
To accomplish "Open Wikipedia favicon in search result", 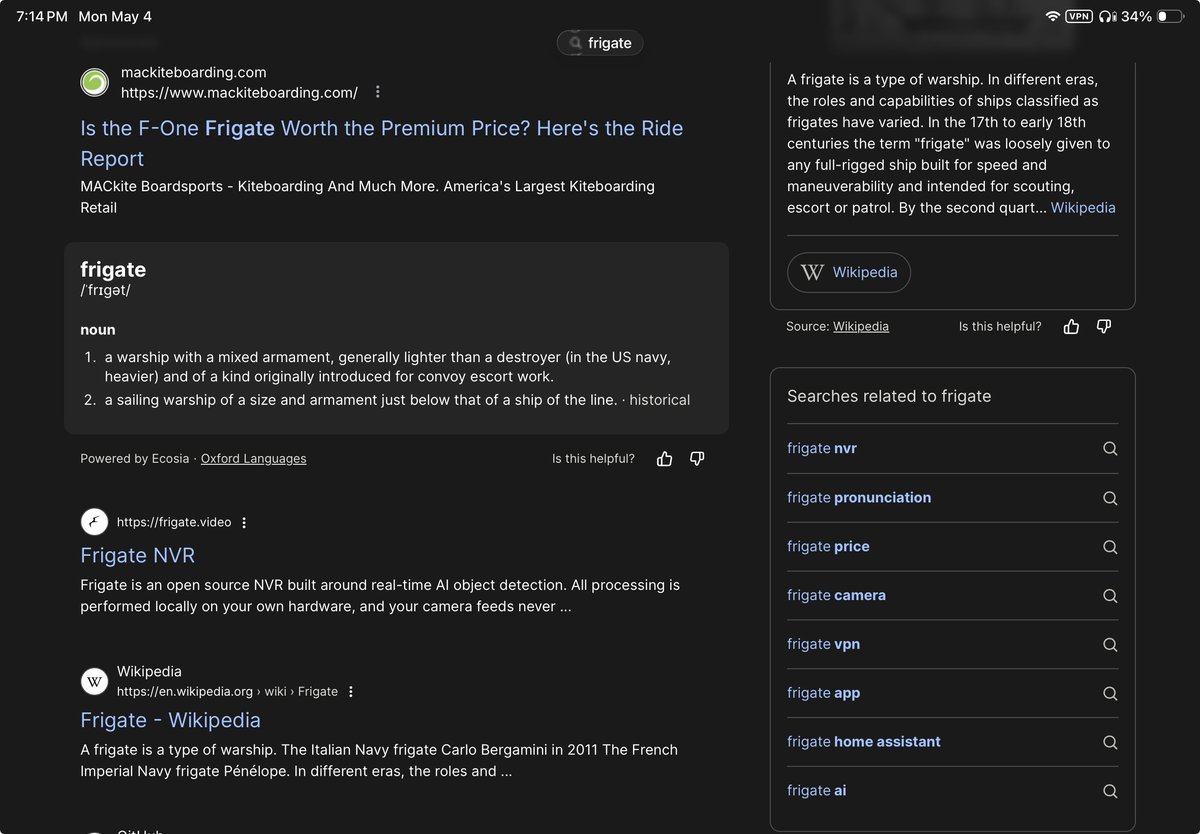I will (x=95, y=682).
